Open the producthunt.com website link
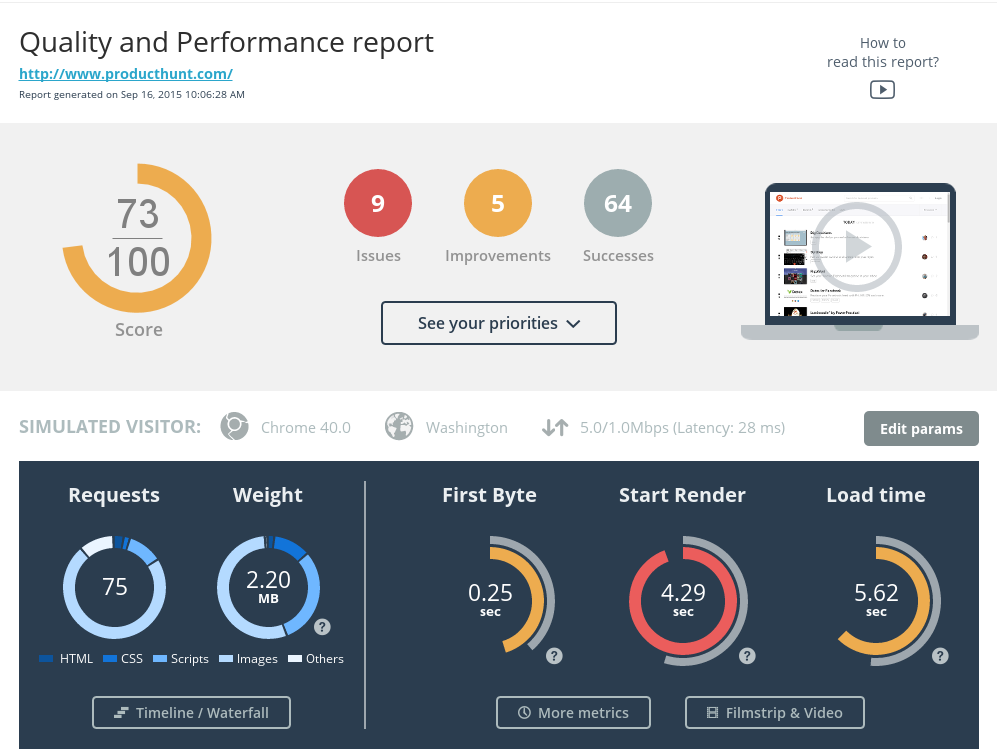 125,74
